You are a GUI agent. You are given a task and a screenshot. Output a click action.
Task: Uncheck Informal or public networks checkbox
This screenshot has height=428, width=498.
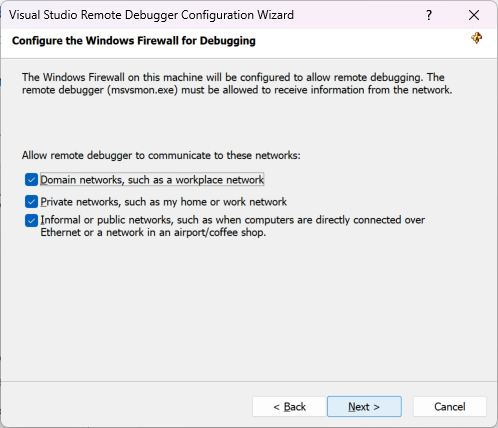[x=31, y=220]
